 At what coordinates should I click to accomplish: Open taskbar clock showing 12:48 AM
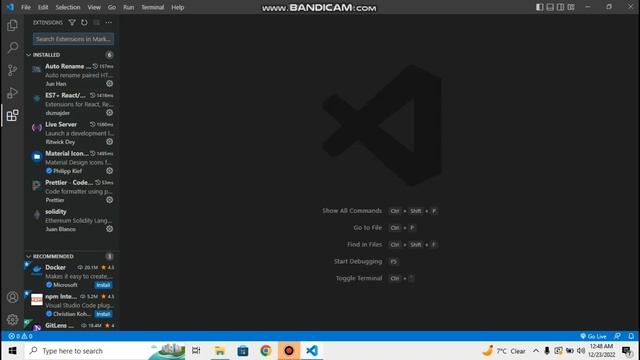[602, 351]
